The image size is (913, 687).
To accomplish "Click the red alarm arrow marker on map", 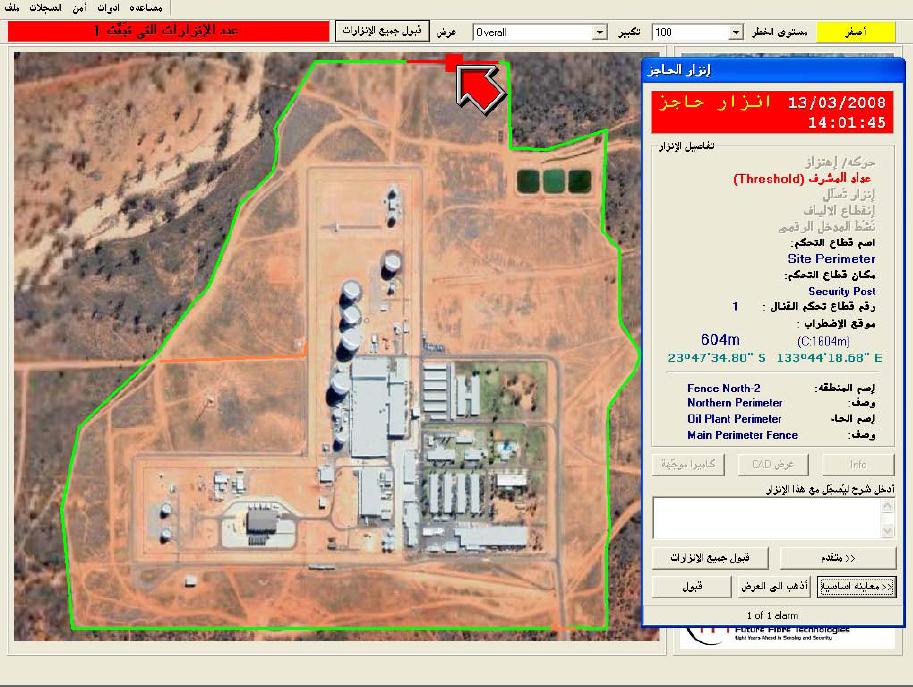I will (480, 84).
